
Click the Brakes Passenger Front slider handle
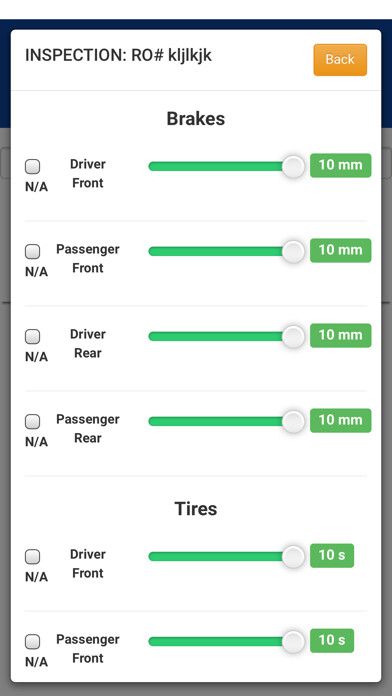pyautogui.click(x=293, y=252)
